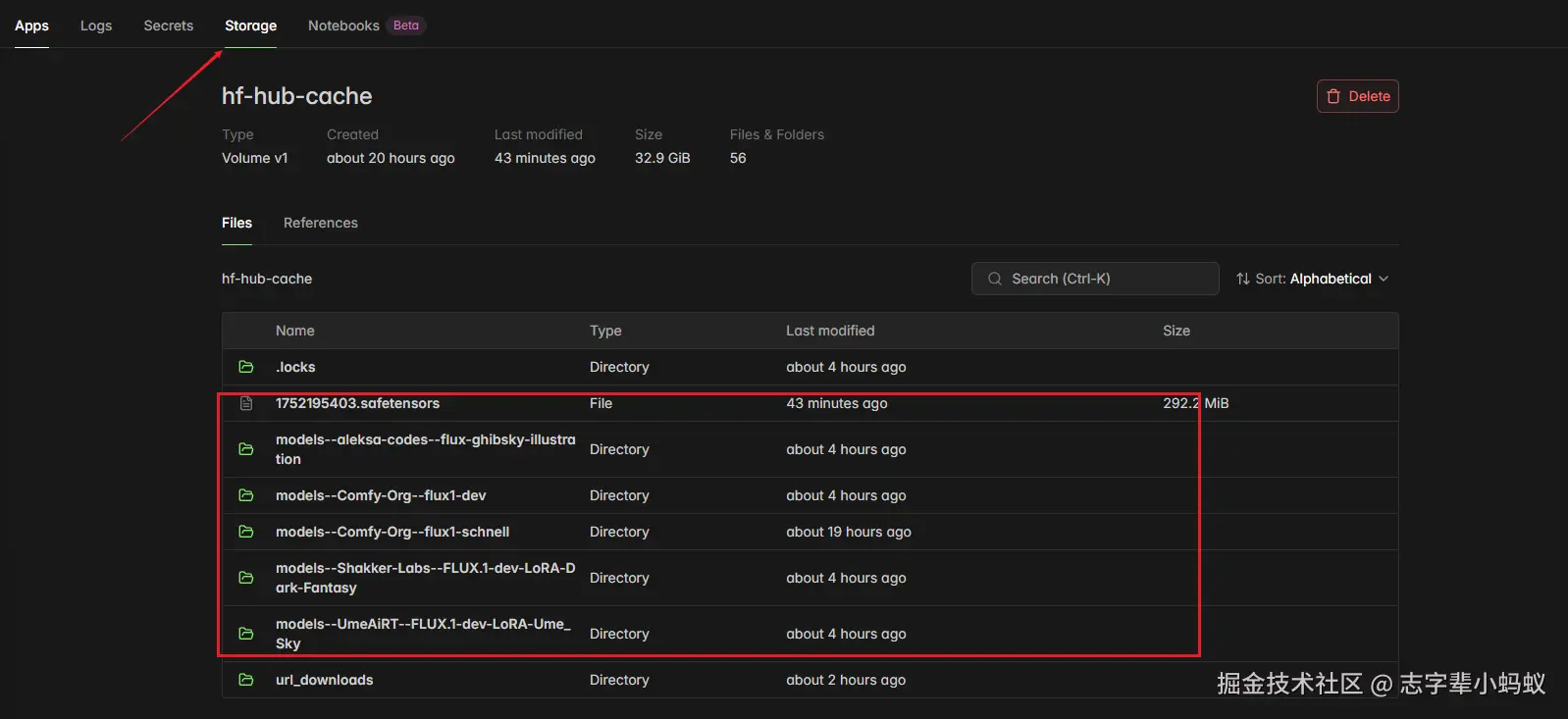Open models--Comfy-Org--flux1-schnell directory
1568x719 pixels.
tap(392, 532)
